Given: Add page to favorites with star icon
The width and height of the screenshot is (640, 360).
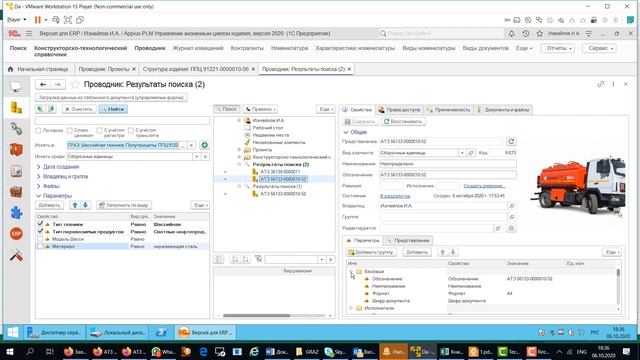Looking at the screenshot, I should (x=75, y=84).
